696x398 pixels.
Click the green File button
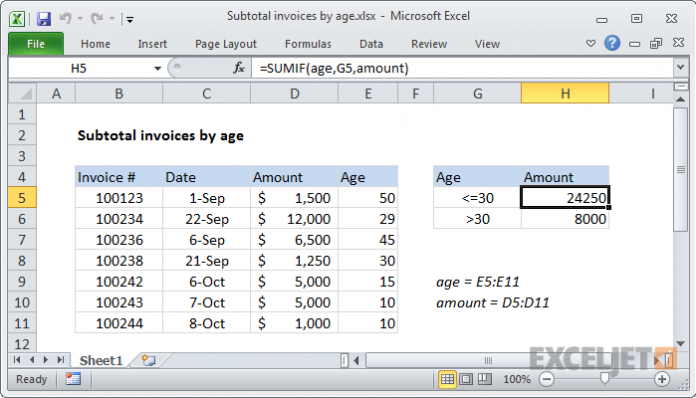36,44
